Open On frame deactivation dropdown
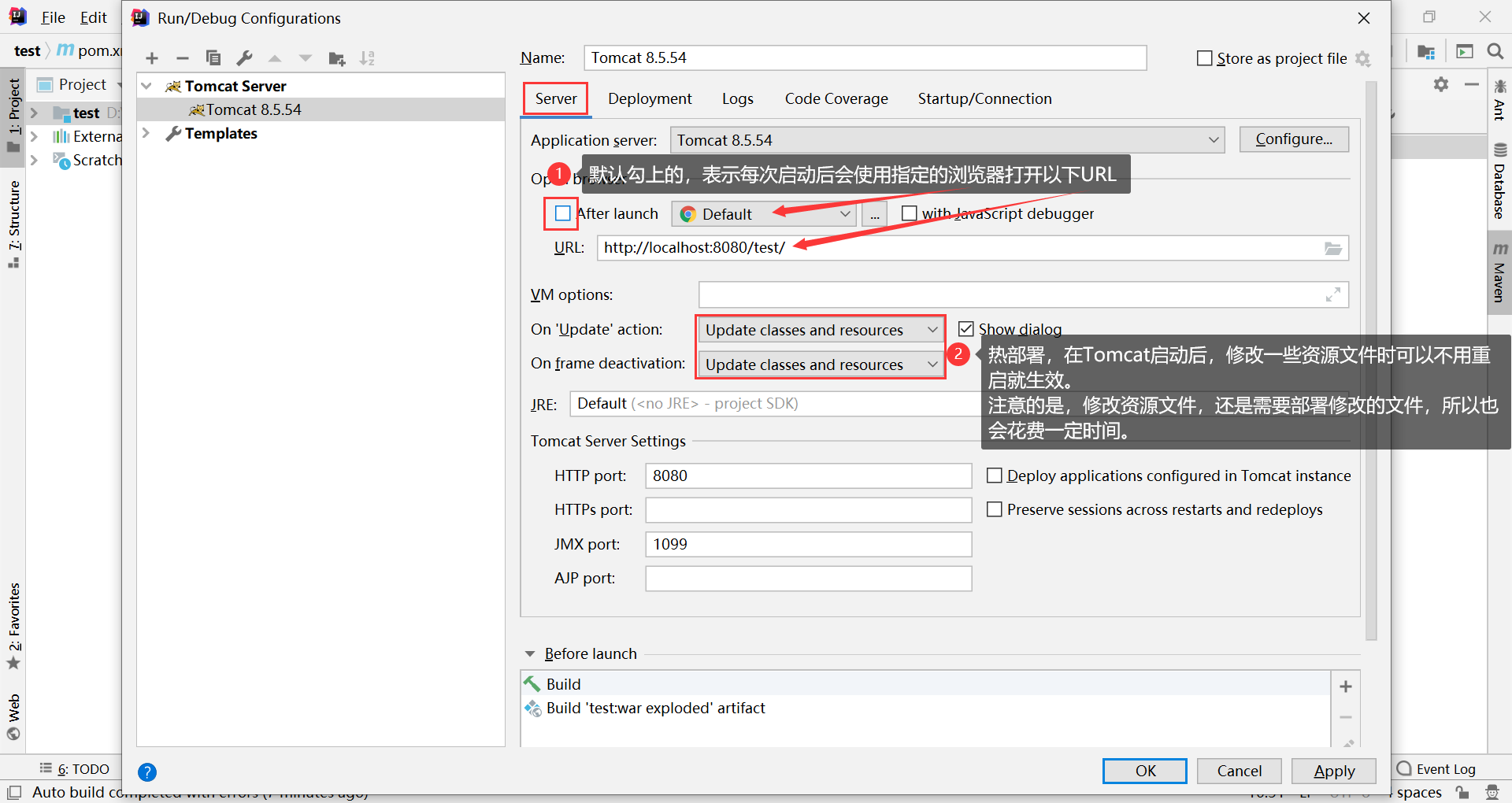This screenshot has height=803, width=1512. [821, 364]
